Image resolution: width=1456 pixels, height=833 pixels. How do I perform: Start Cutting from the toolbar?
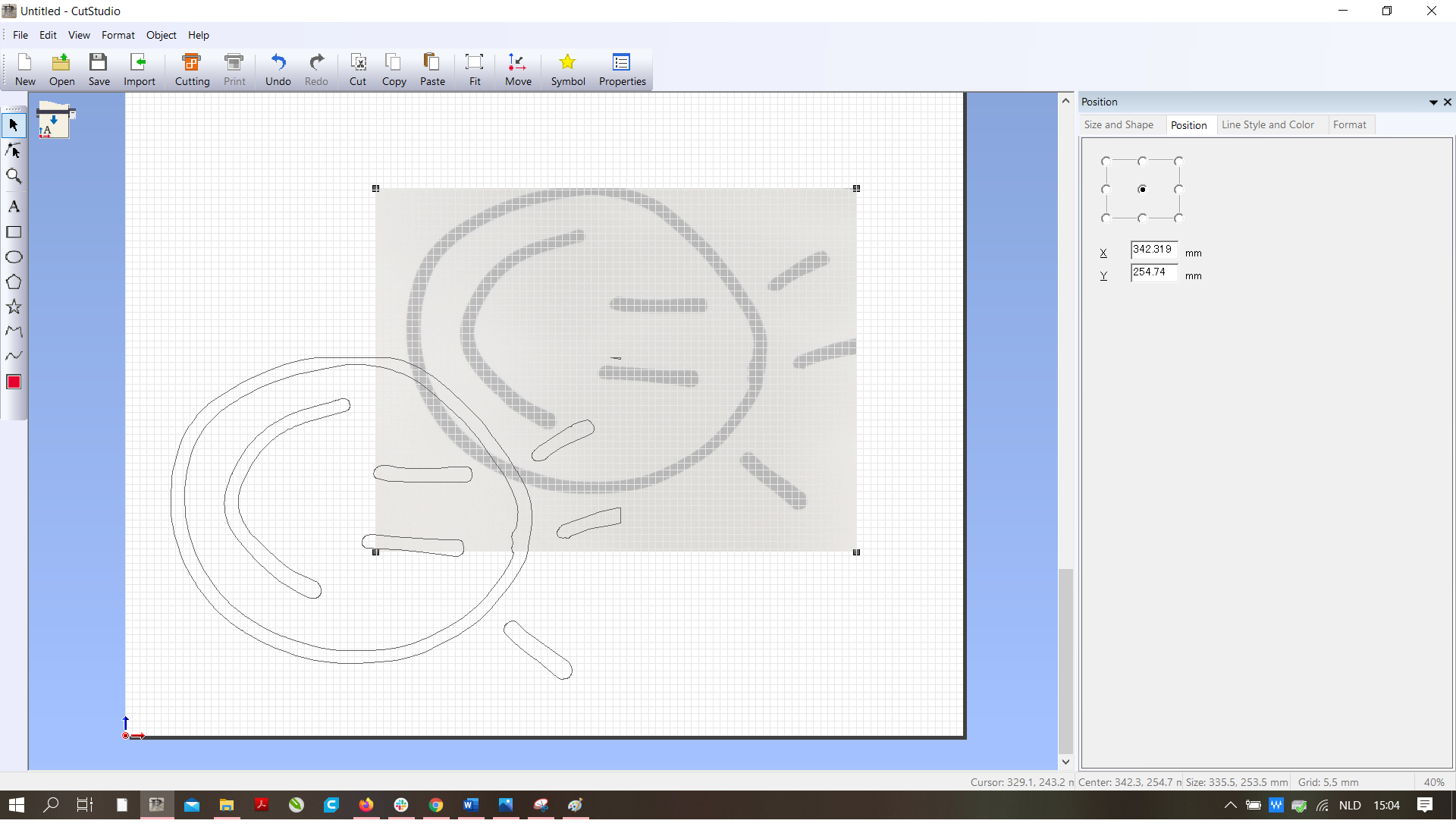point(192,70)
